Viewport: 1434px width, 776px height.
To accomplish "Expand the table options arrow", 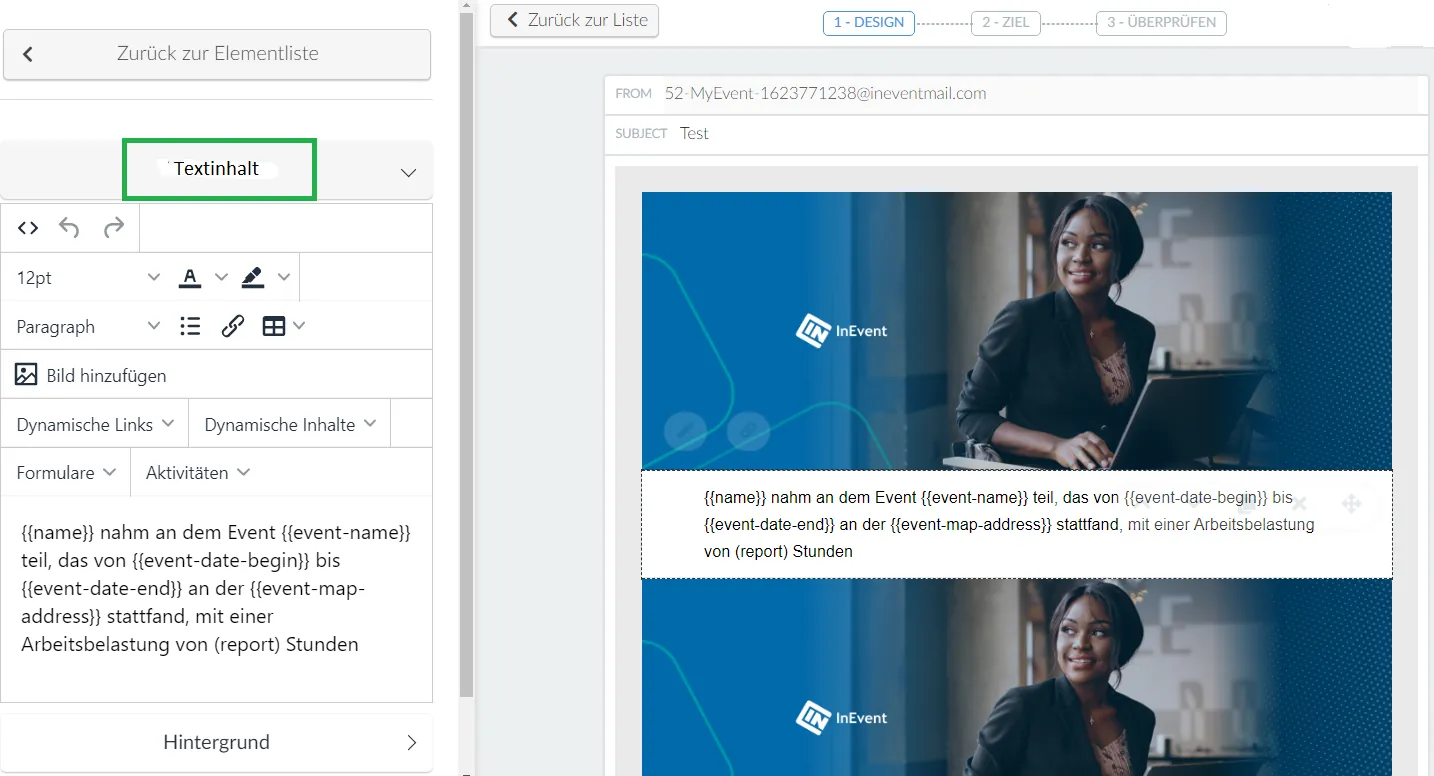I will pyautogui.click(x=299, y=326).
